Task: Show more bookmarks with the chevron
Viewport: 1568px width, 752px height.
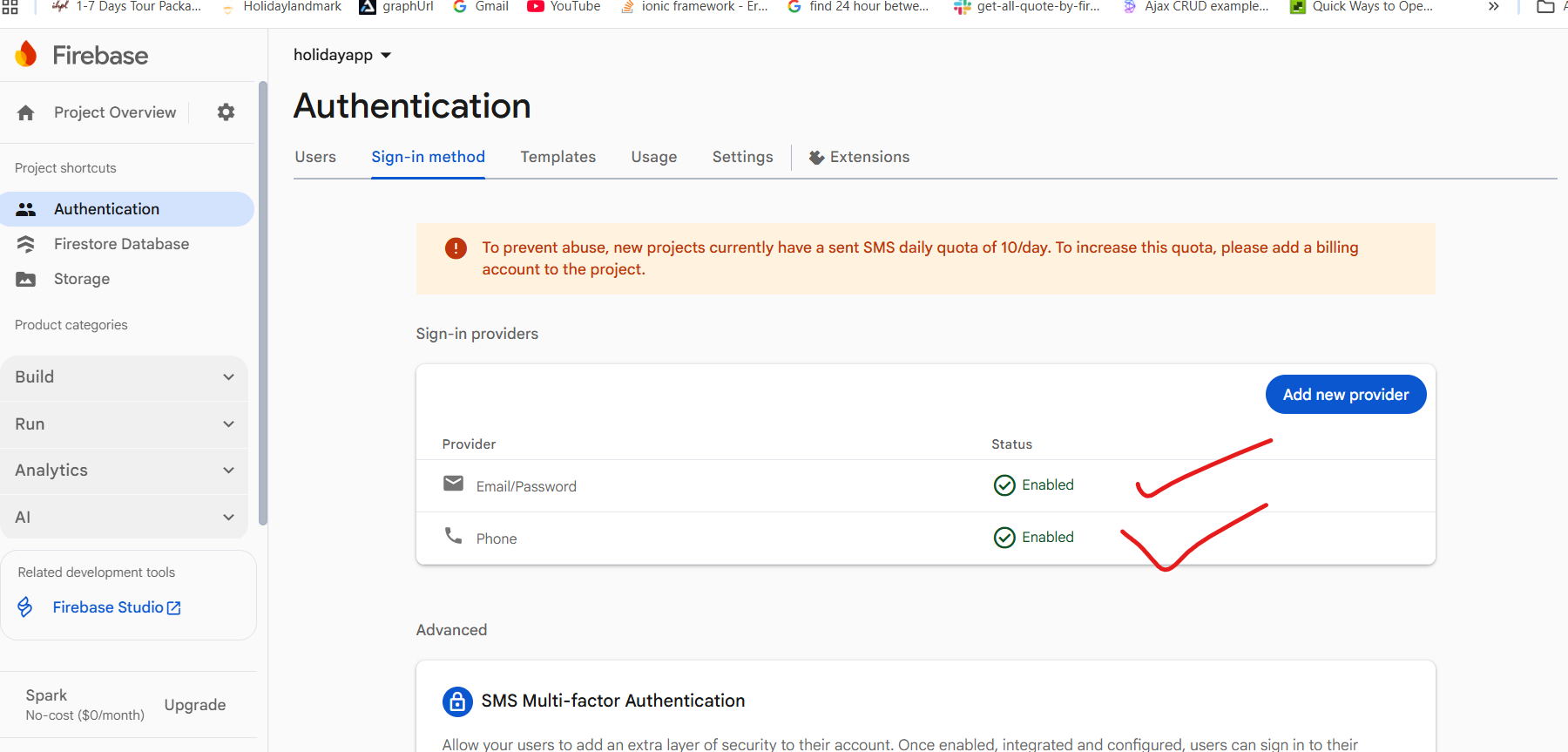Action: [1493, 7]
